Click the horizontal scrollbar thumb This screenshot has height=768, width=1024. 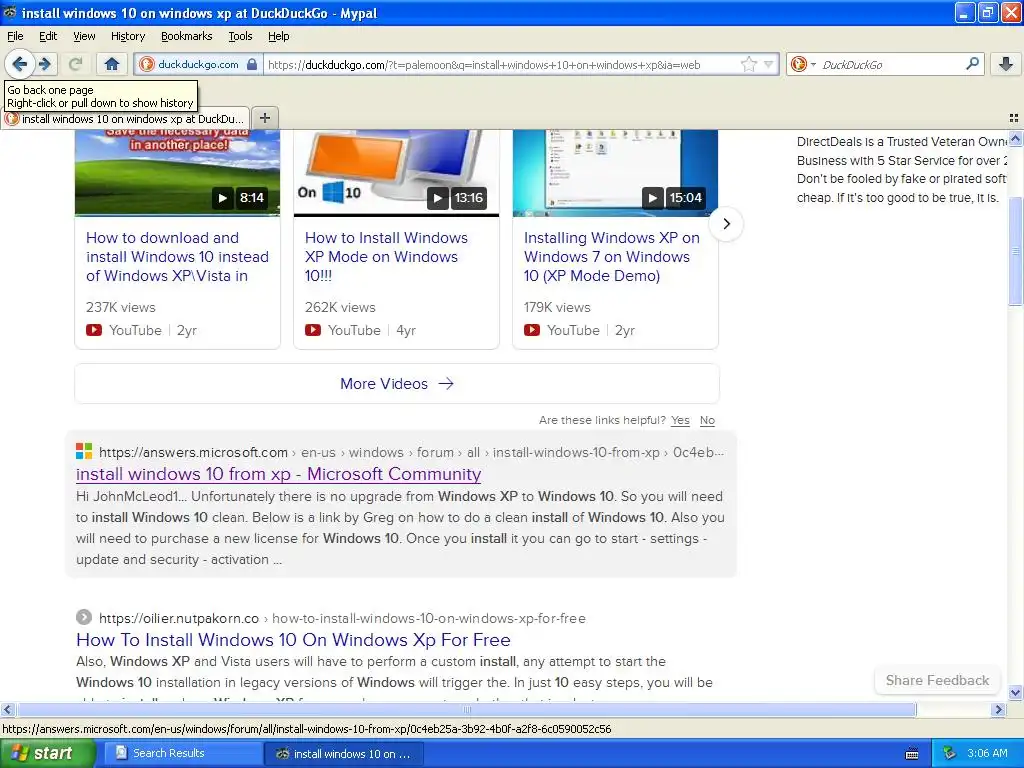pyautogui.click(x=466, y=709)
